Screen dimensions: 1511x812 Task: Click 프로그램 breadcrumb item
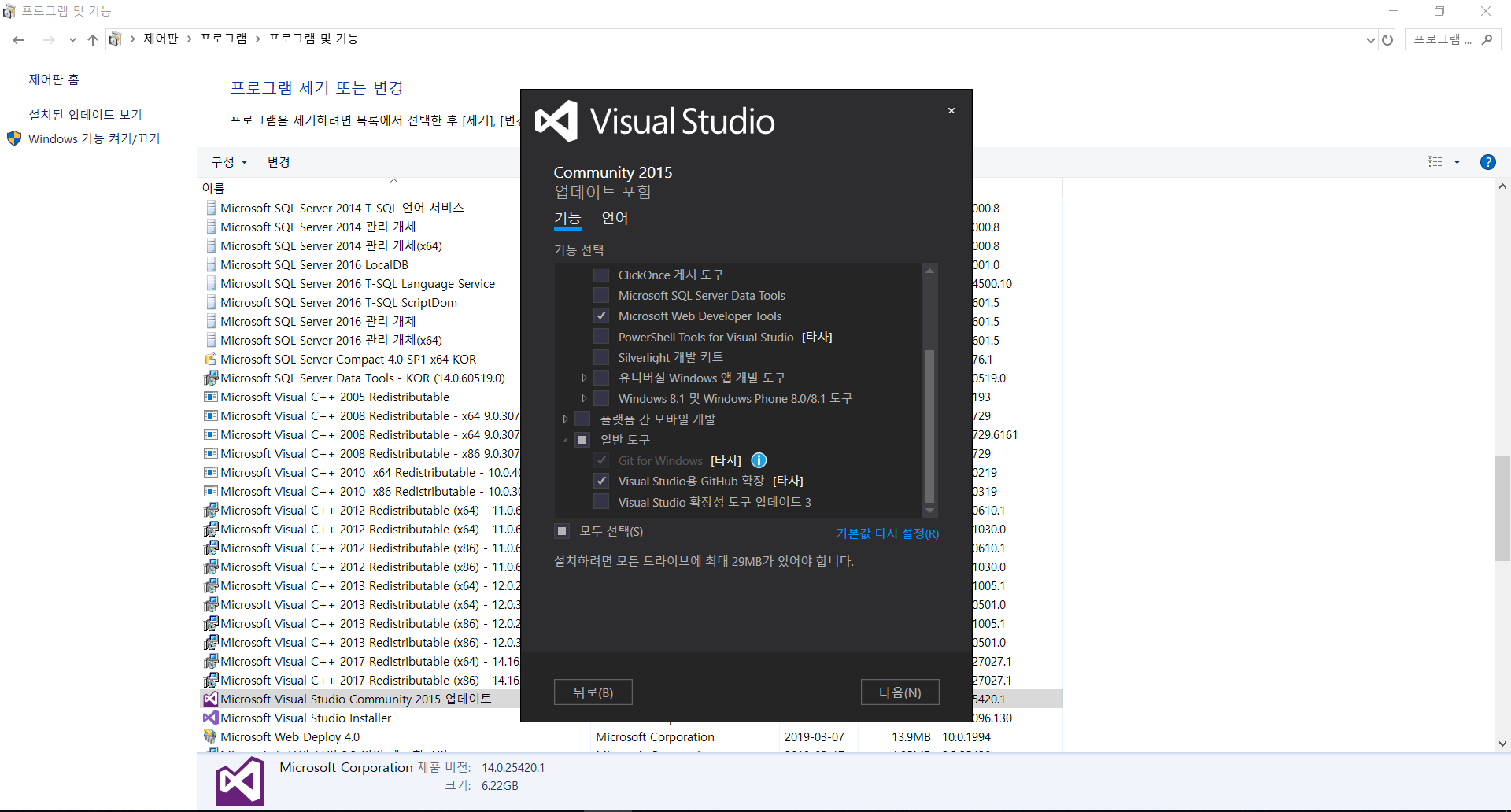pyautogui.click(x=224, y=39)
